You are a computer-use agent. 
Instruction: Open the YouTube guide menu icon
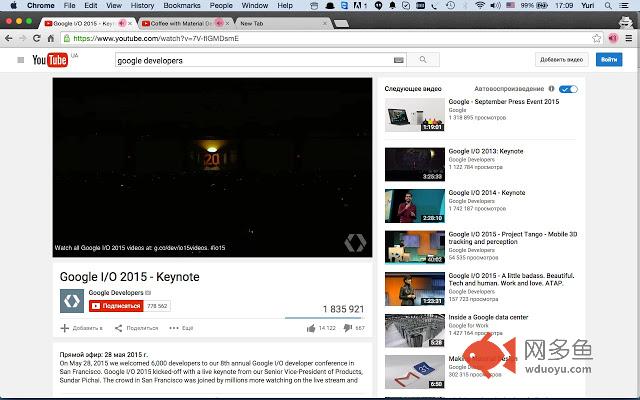point(20,60)
